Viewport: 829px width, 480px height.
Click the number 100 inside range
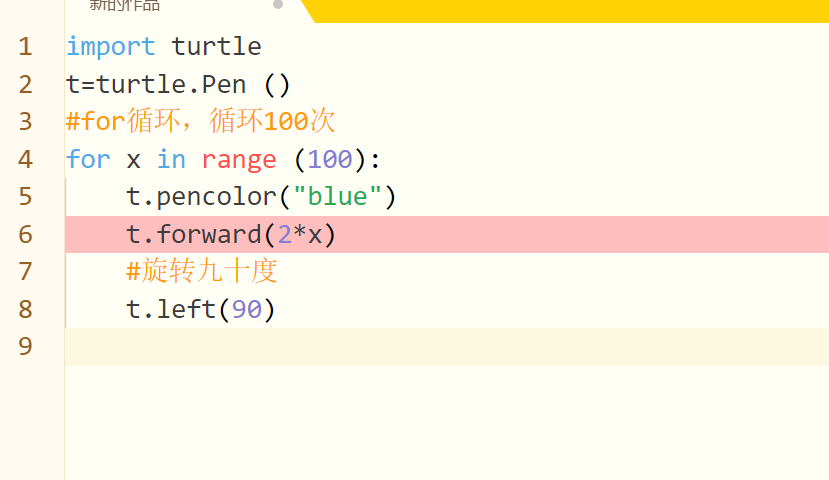click(x=330, y=159)
